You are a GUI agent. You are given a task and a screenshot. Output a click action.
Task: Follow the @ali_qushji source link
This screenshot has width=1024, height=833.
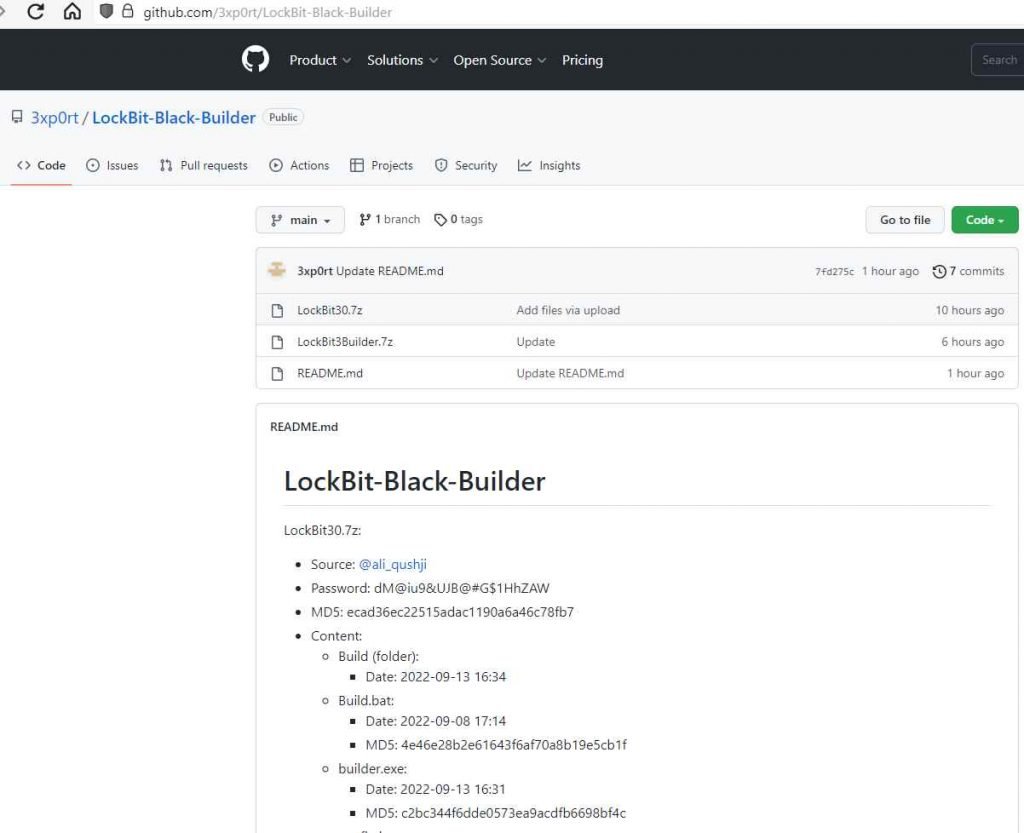pyautogui.click(x=393, y=565)
